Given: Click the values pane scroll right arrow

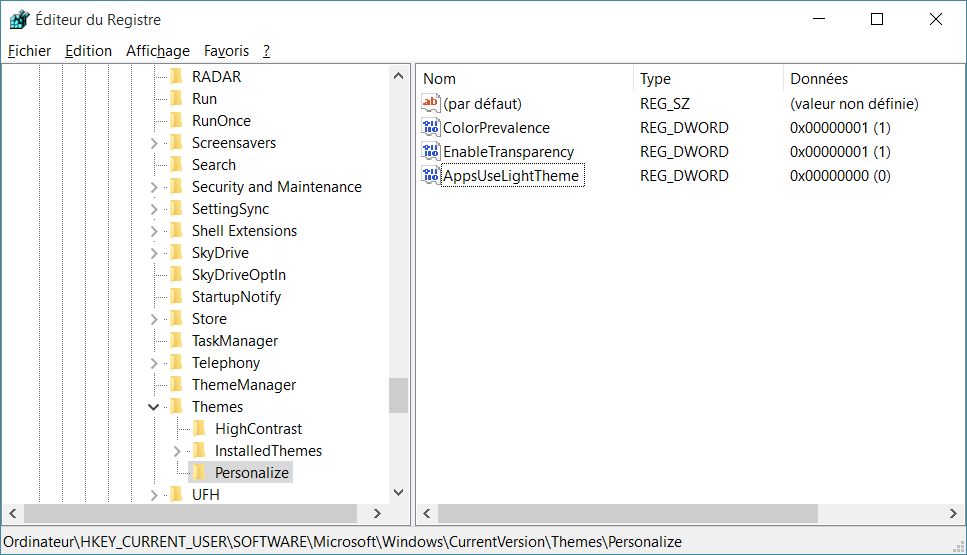Looking at the screenshot, I should (953, 513).
